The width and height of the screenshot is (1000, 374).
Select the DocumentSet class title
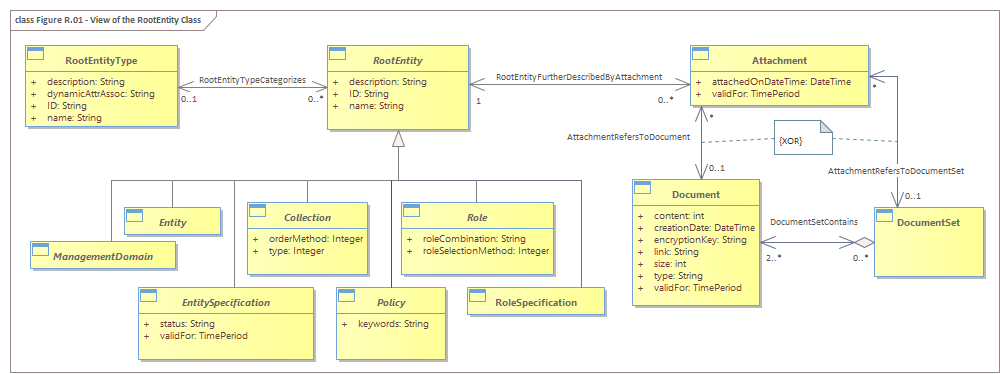pos(928,223)
